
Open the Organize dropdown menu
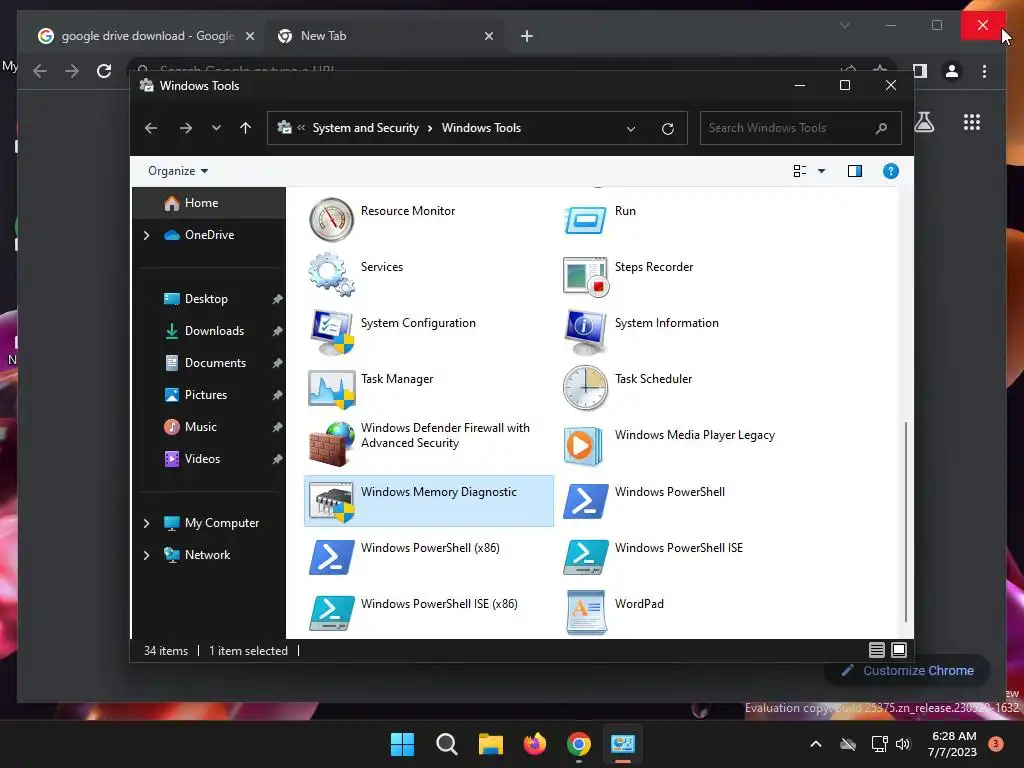178,171
